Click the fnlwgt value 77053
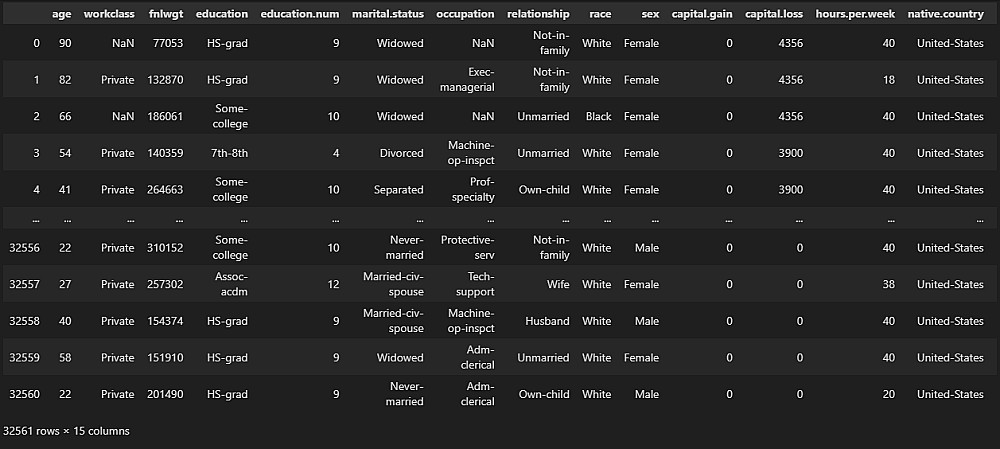The image size is (1000, 449). point(166,44)
